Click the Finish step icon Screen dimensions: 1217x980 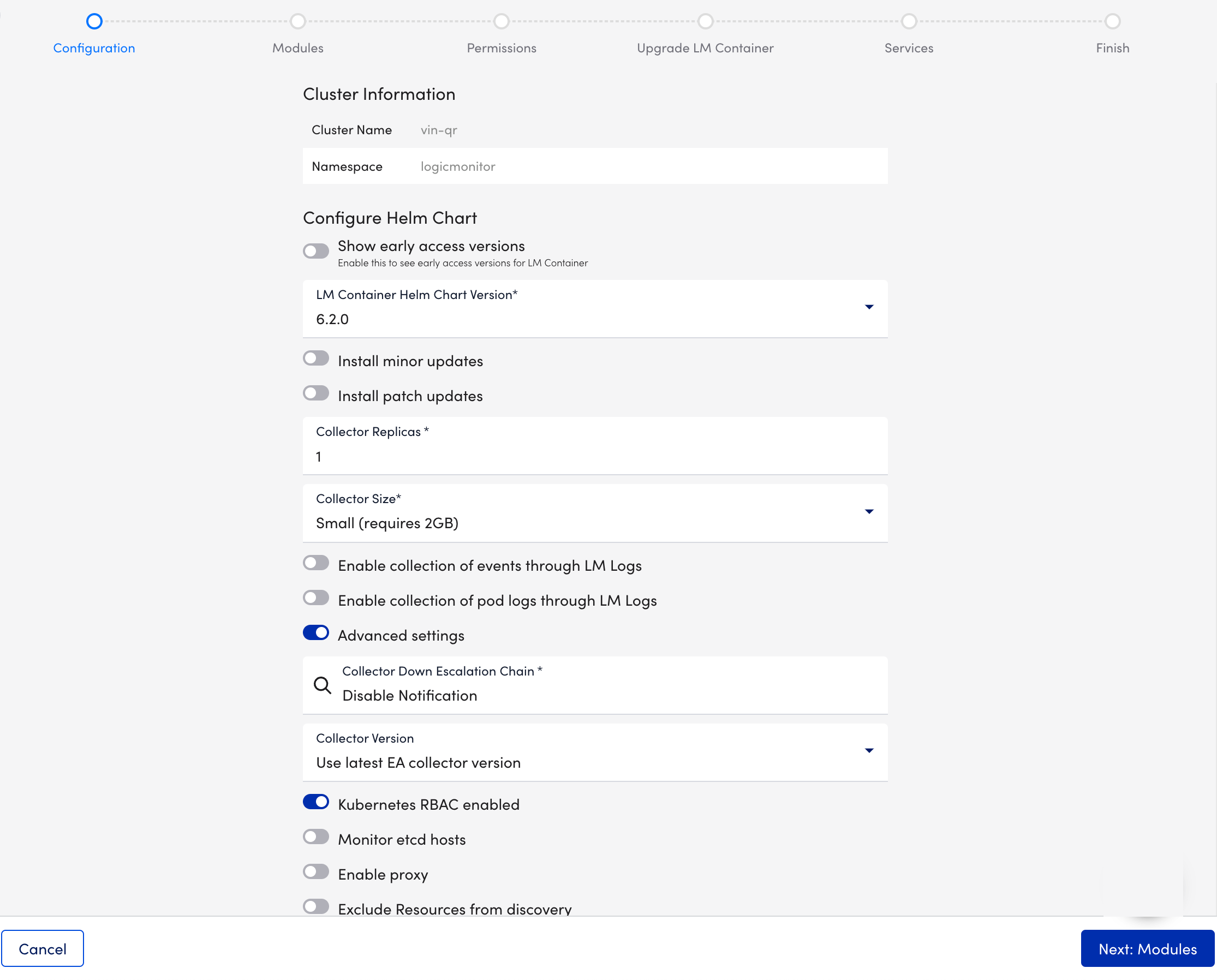1113,20
